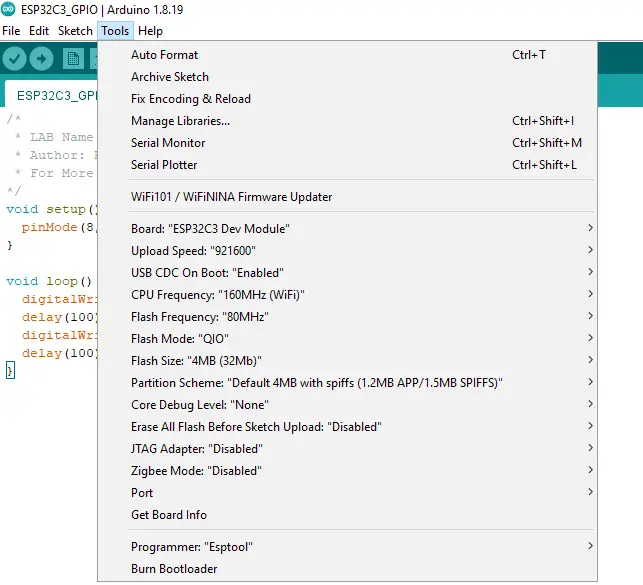Screen dimensions: 643x585
Task: Expand the Port submenu
Action: 142,493
